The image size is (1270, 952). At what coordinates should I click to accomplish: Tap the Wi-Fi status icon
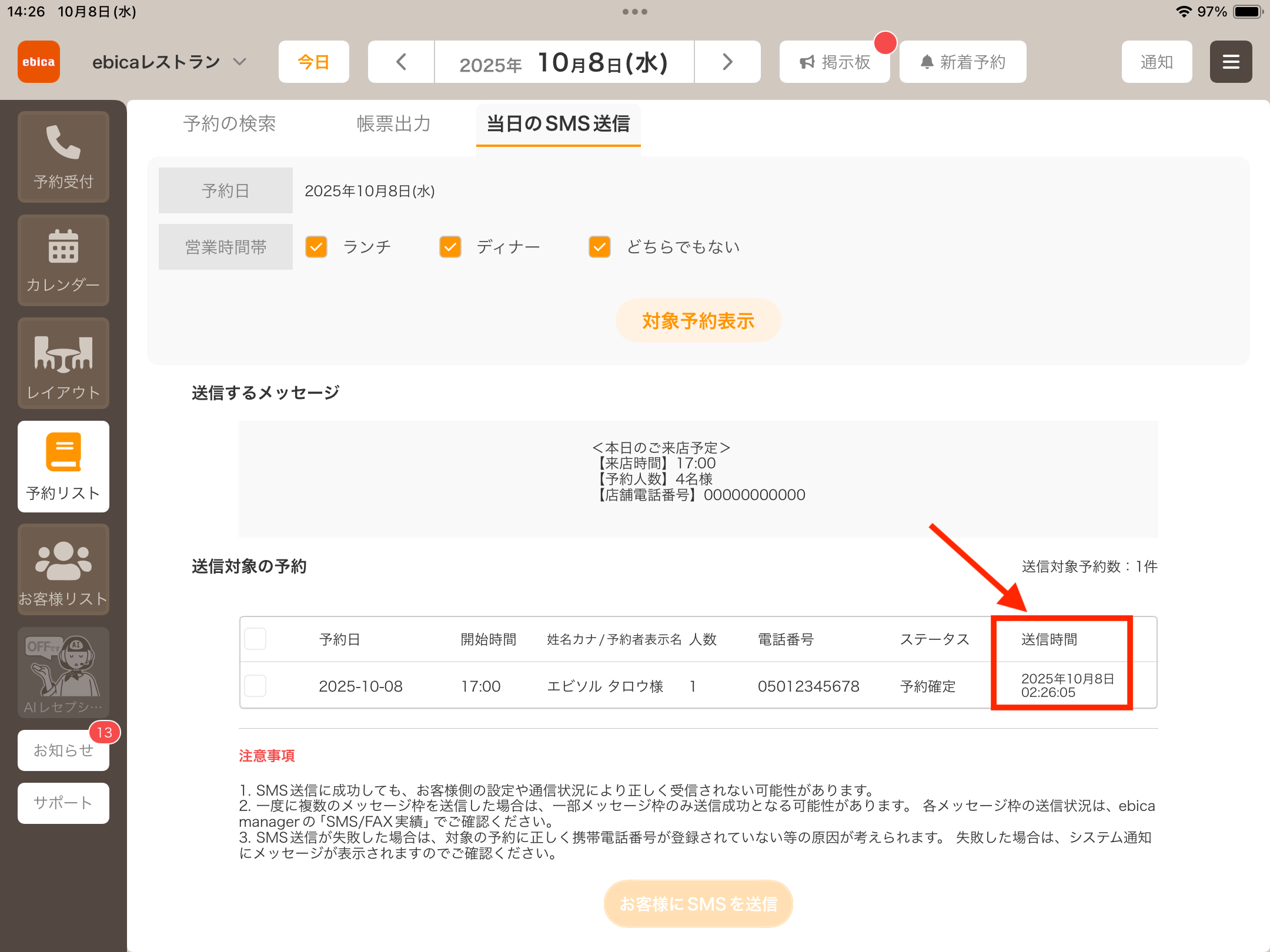[1184, 12]
